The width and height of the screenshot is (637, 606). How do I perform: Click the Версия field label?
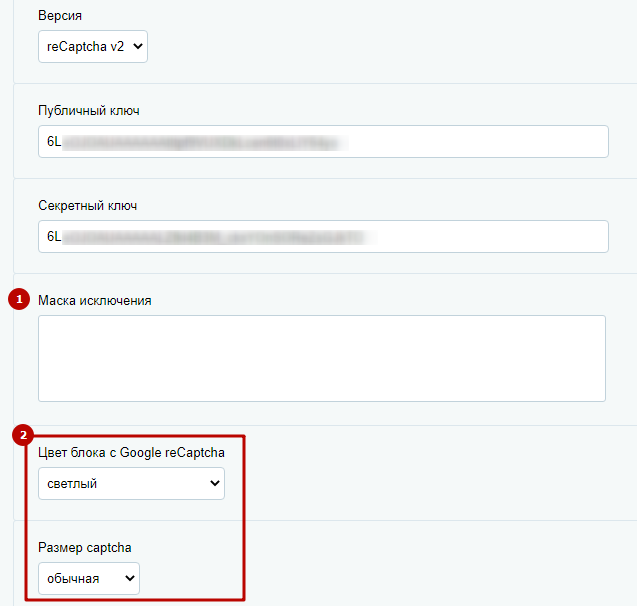click(x=60, y=15)
